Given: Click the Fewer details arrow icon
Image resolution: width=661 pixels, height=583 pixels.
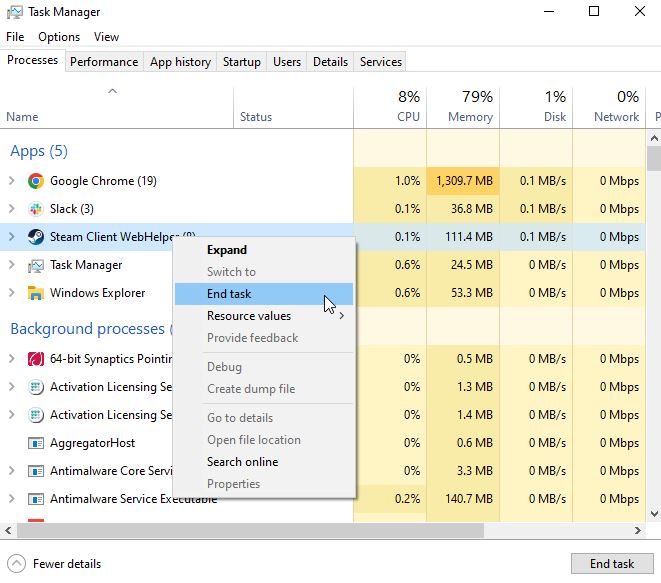Looking at the screenshot, I should pos(17,563).
